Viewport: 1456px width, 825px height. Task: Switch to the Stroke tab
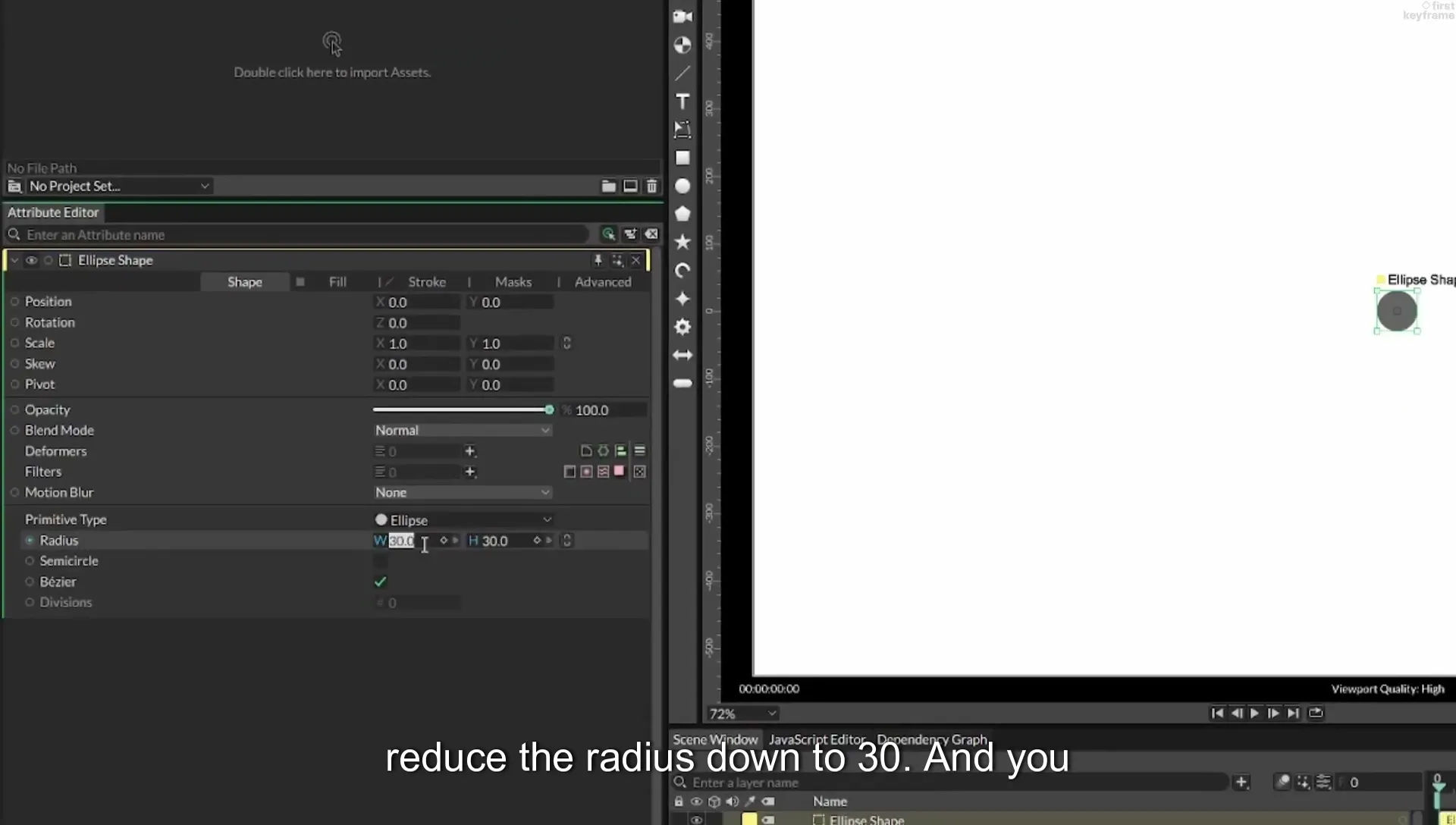tap(427, 281)
